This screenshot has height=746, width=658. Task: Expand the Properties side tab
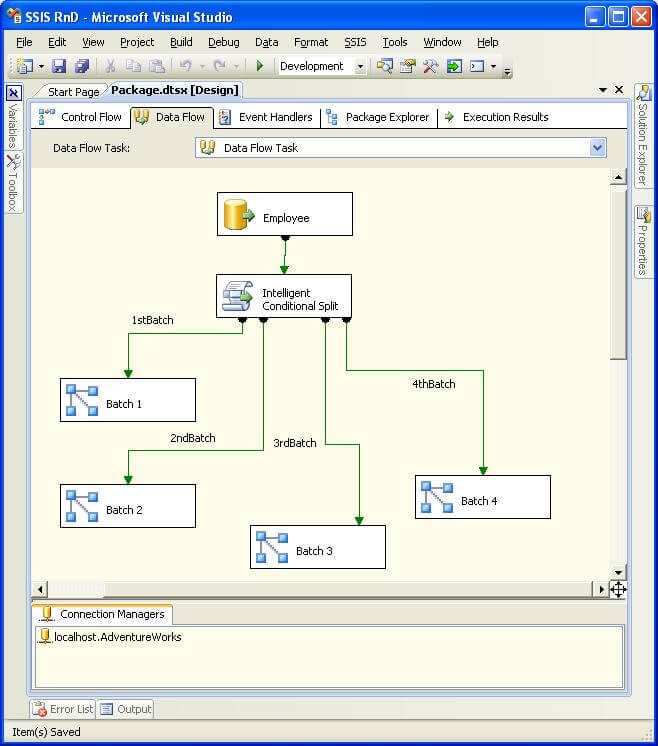(643, 242)
